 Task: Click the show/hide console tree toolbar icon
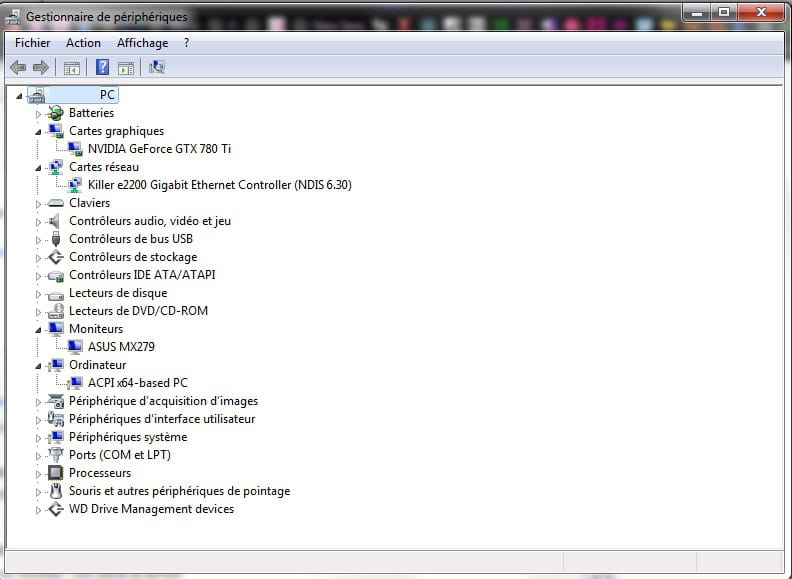click(72, 68)
